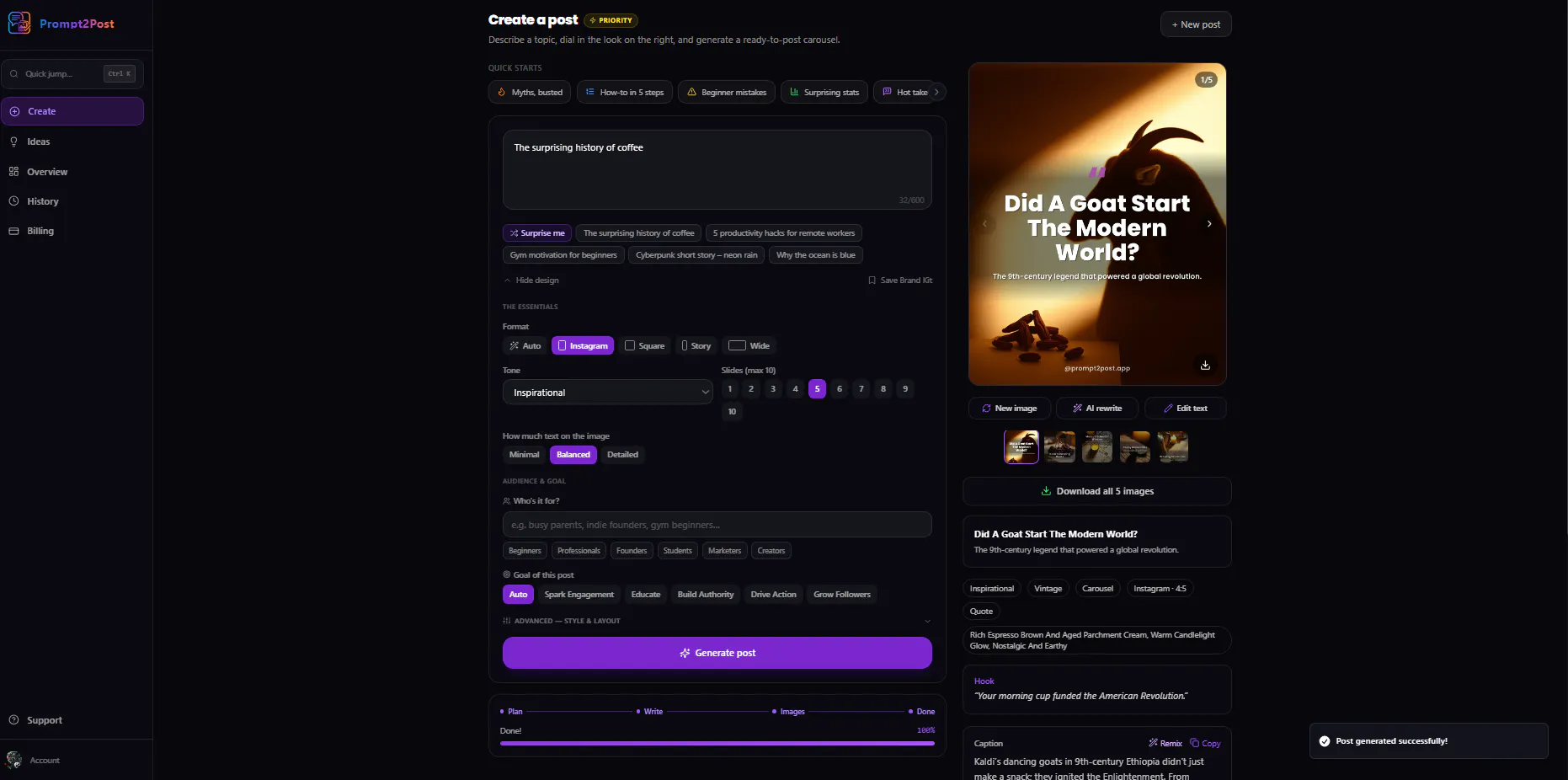Open the Tone dropdown
The width and height of the screenshot is (1568, 780).
click(x=608, y=393)
